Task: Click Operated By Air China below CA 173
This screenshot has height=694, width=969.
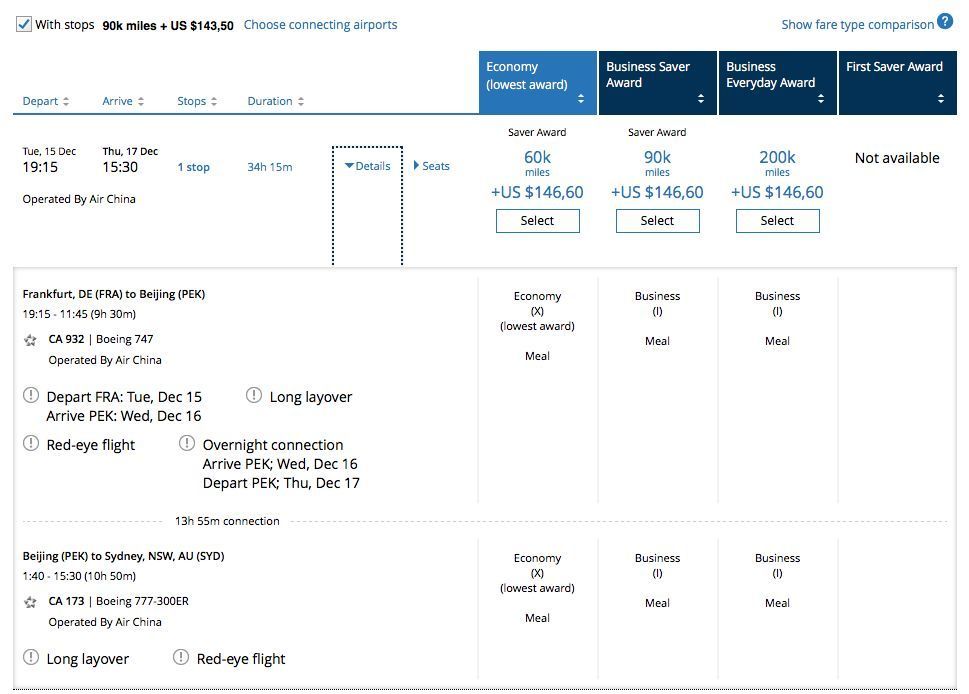Action: pyautogui.click(x=105, y=622)
